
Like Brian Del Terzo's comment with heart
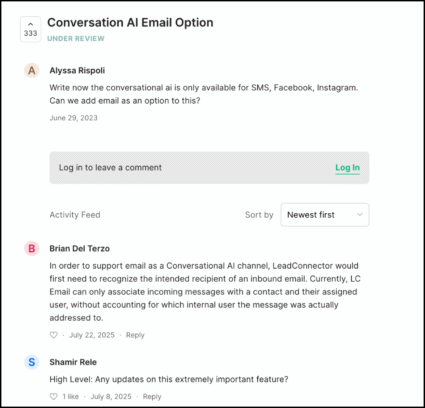click(x=54, y=335)
